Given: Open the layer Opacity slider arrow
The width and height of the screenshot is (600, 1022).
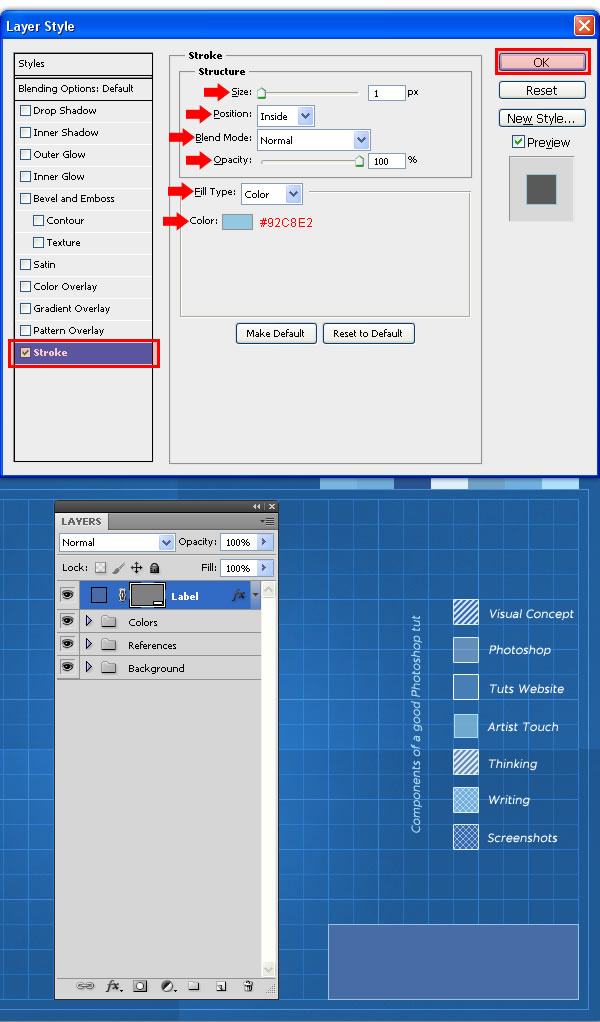Looking at the screenshot, I should pos(264,542).
